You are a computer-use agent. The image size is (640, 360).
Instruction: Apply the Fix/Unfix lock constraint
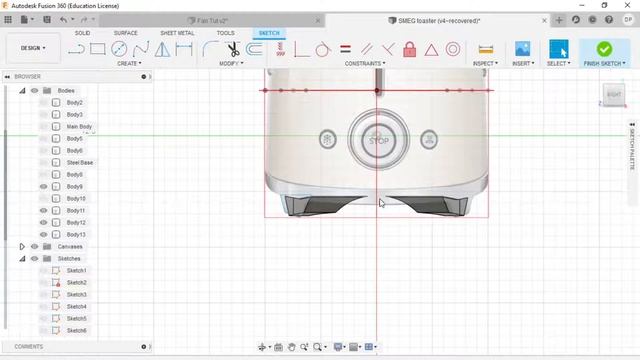(x=409, y=49)
